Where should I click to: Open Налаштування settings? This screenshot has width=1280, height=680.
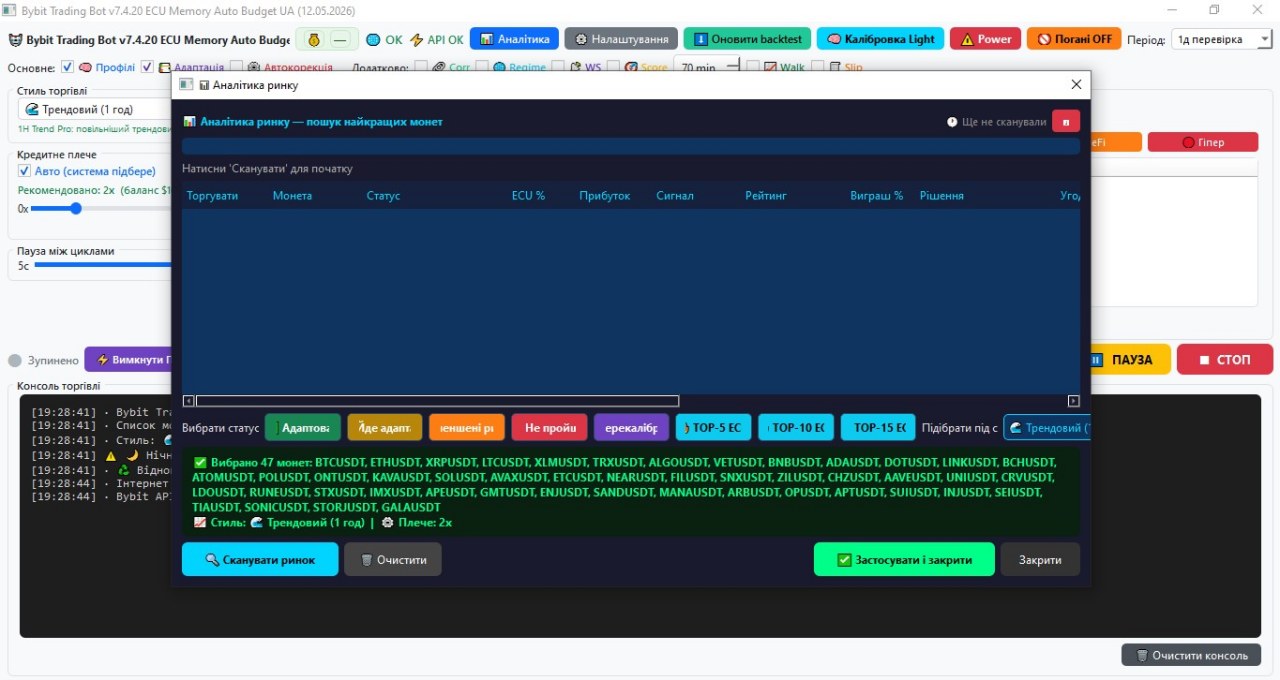point(620,39)
